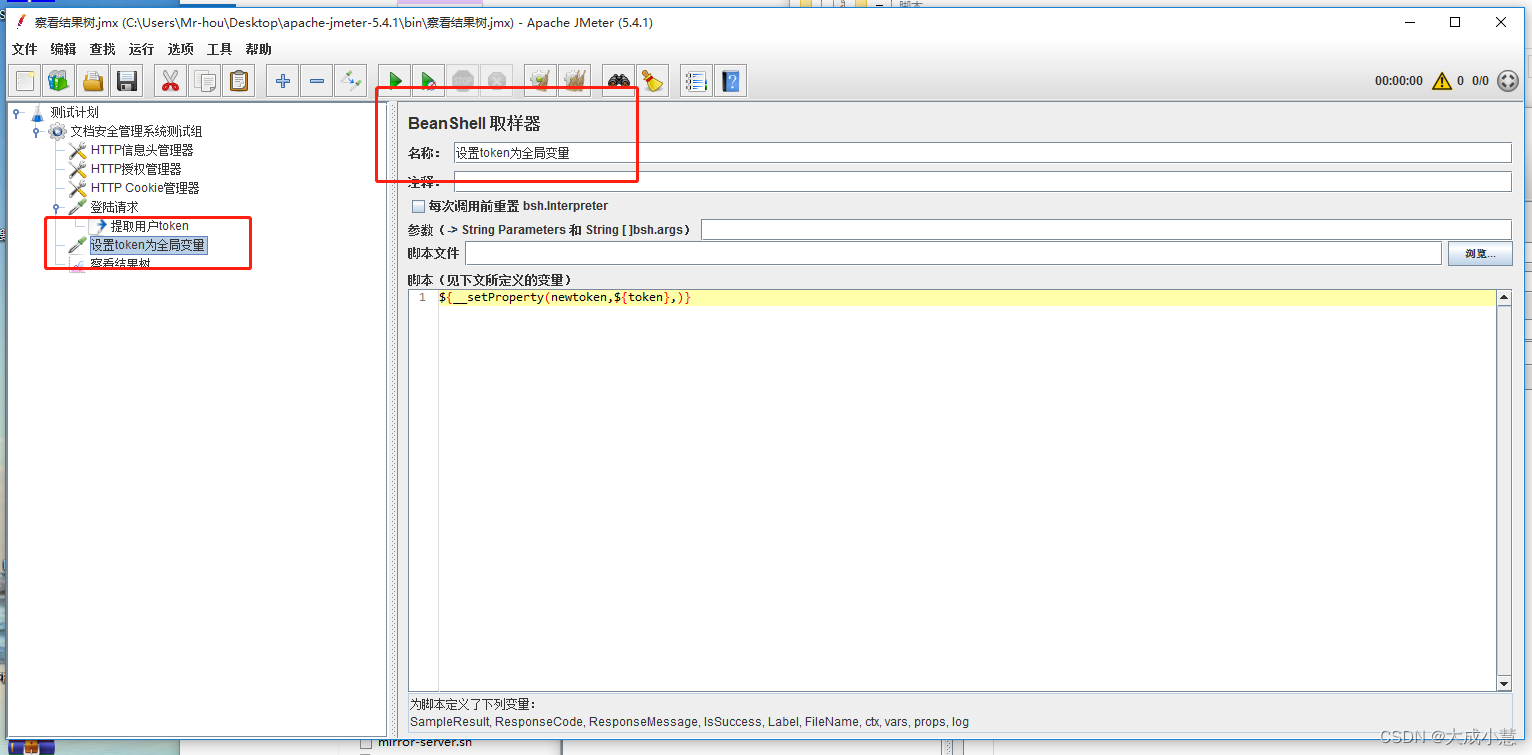Select HTTP信息头管理器 in the tree
1532x755 pixels.
point(142,150)
